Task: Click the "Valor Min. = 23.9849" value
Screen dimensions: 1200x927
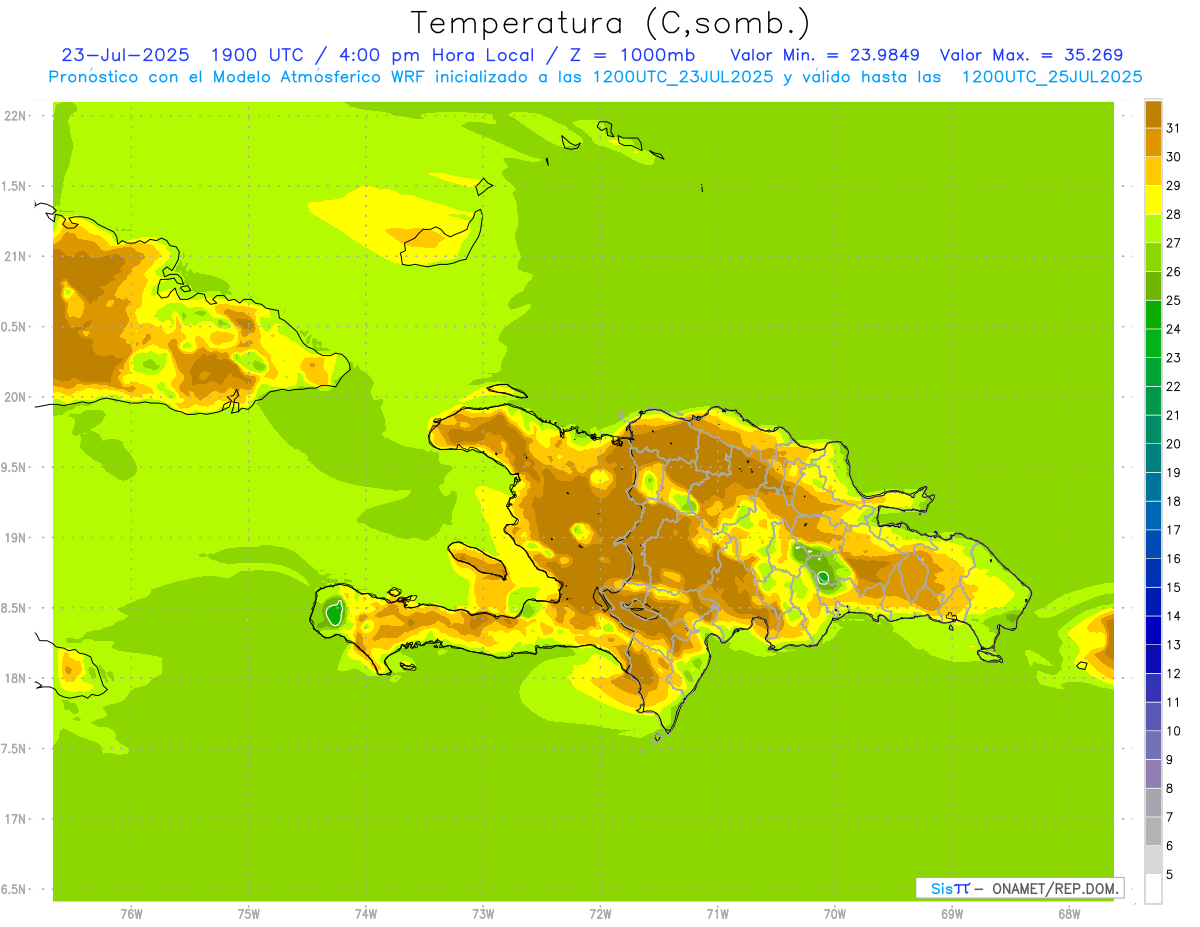Action: point(825,55)
